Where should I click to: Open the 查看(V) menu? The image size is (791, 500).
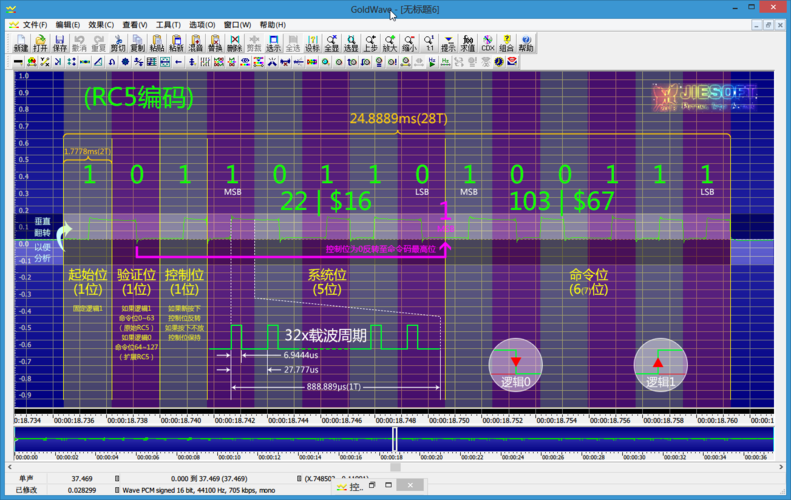[135, 25]
